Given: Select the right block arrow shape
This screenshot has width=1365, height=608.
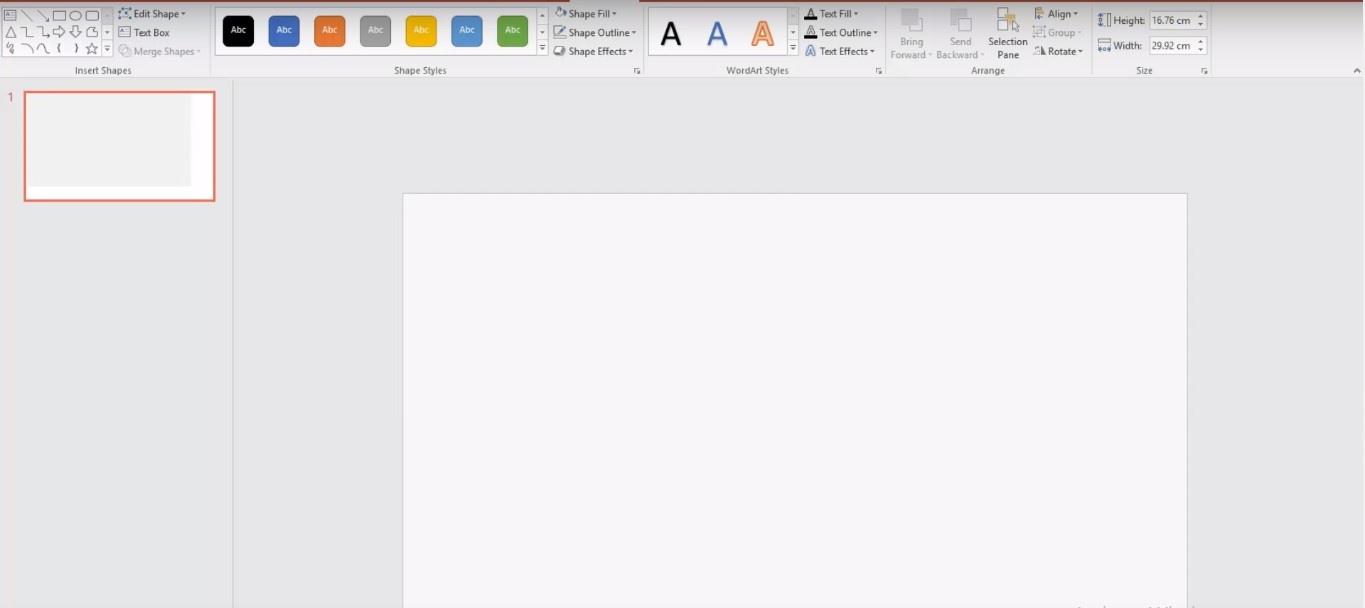Looking at the screenshot, I should pos(59,32).
